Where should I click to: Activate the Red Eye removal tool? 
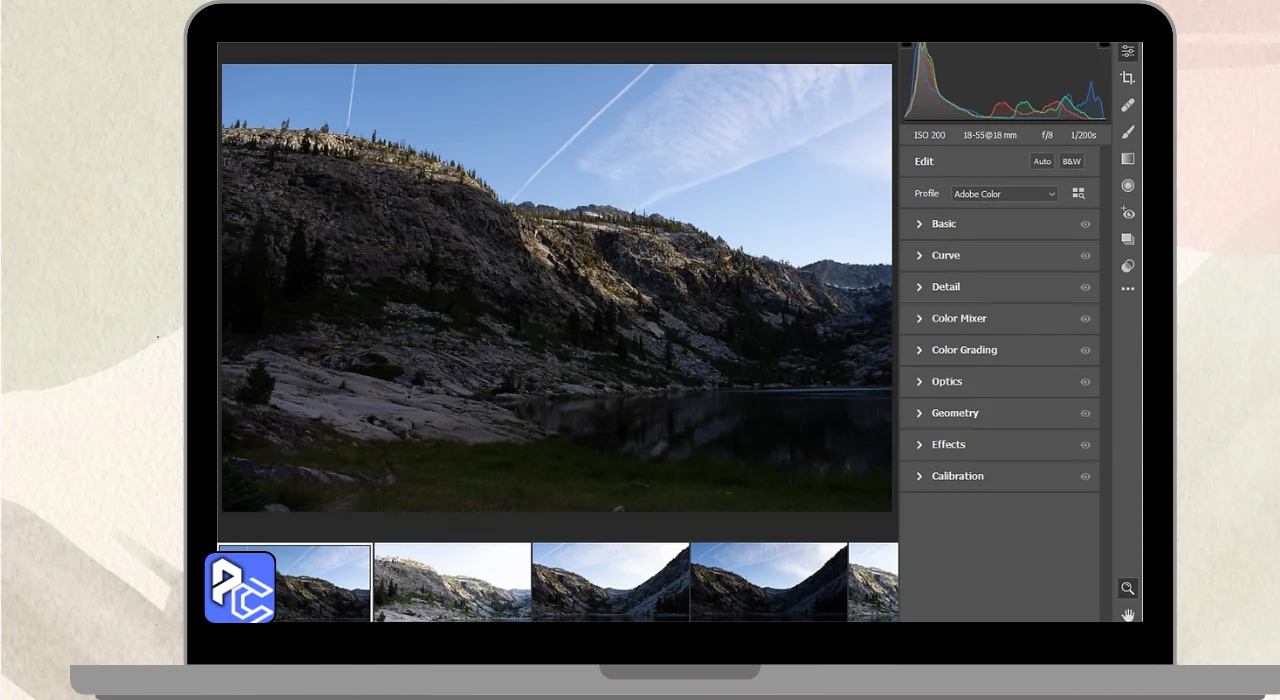1128,213
